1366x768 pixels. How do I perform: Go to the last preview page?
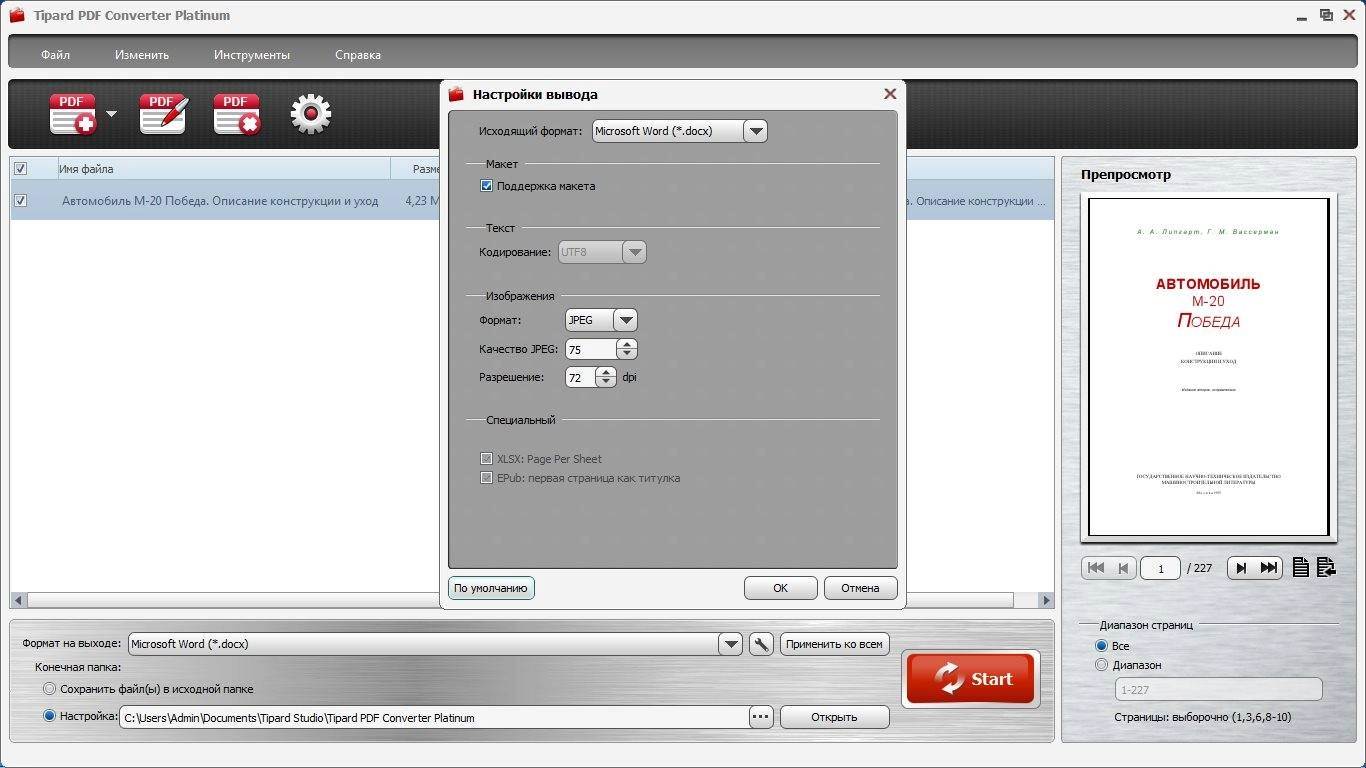coord(1269,568)
